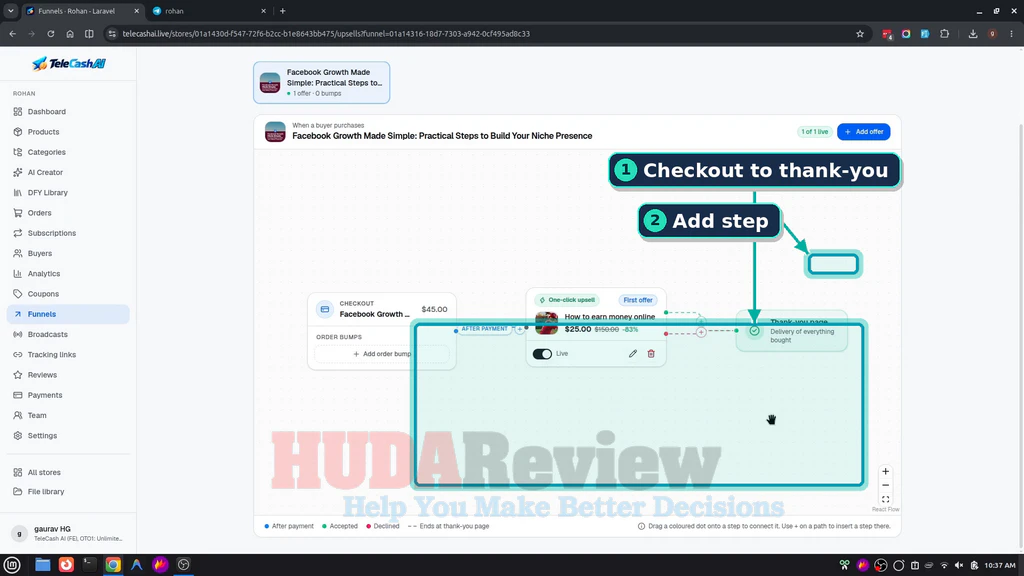Go to the browser home page
The height and width of the screenshot is (576, 1024).
coord(70,34)
